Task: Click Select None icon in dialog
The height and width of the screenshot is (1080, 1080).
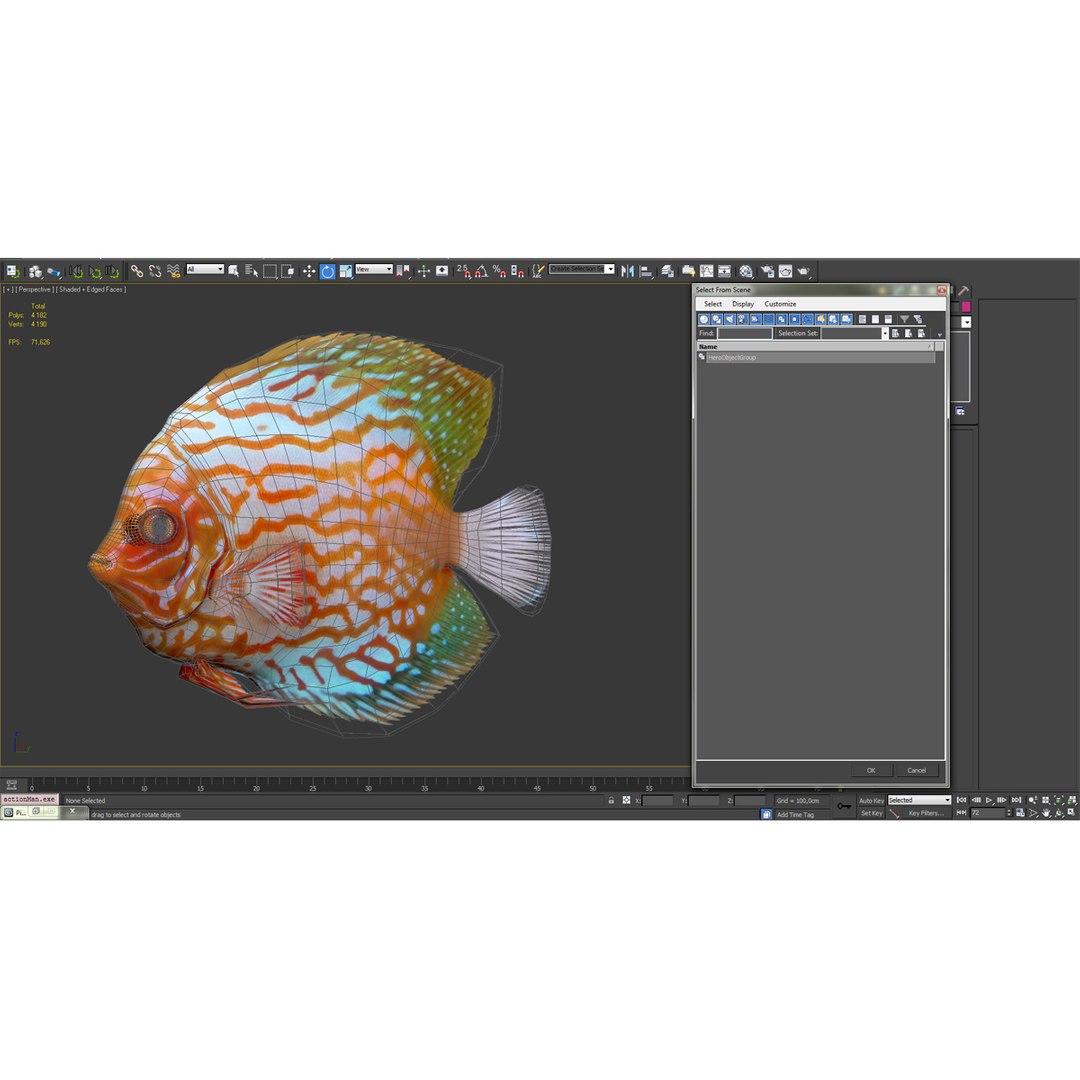Action: pyautogui.click(x=875, y=319)
